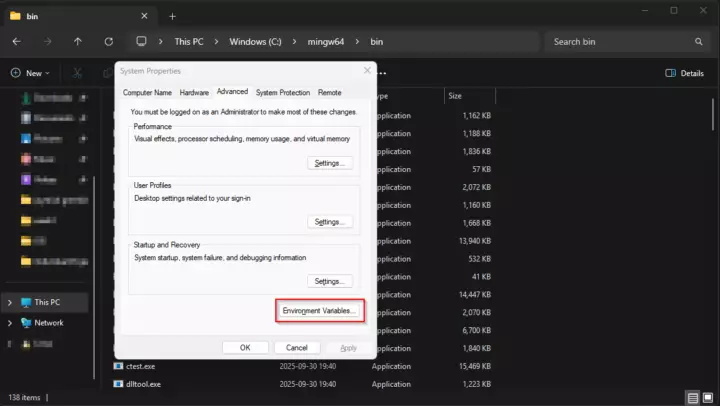720x406 pixels.
Task: Expand the This PC tree node
Action: (x=10, y=302)
